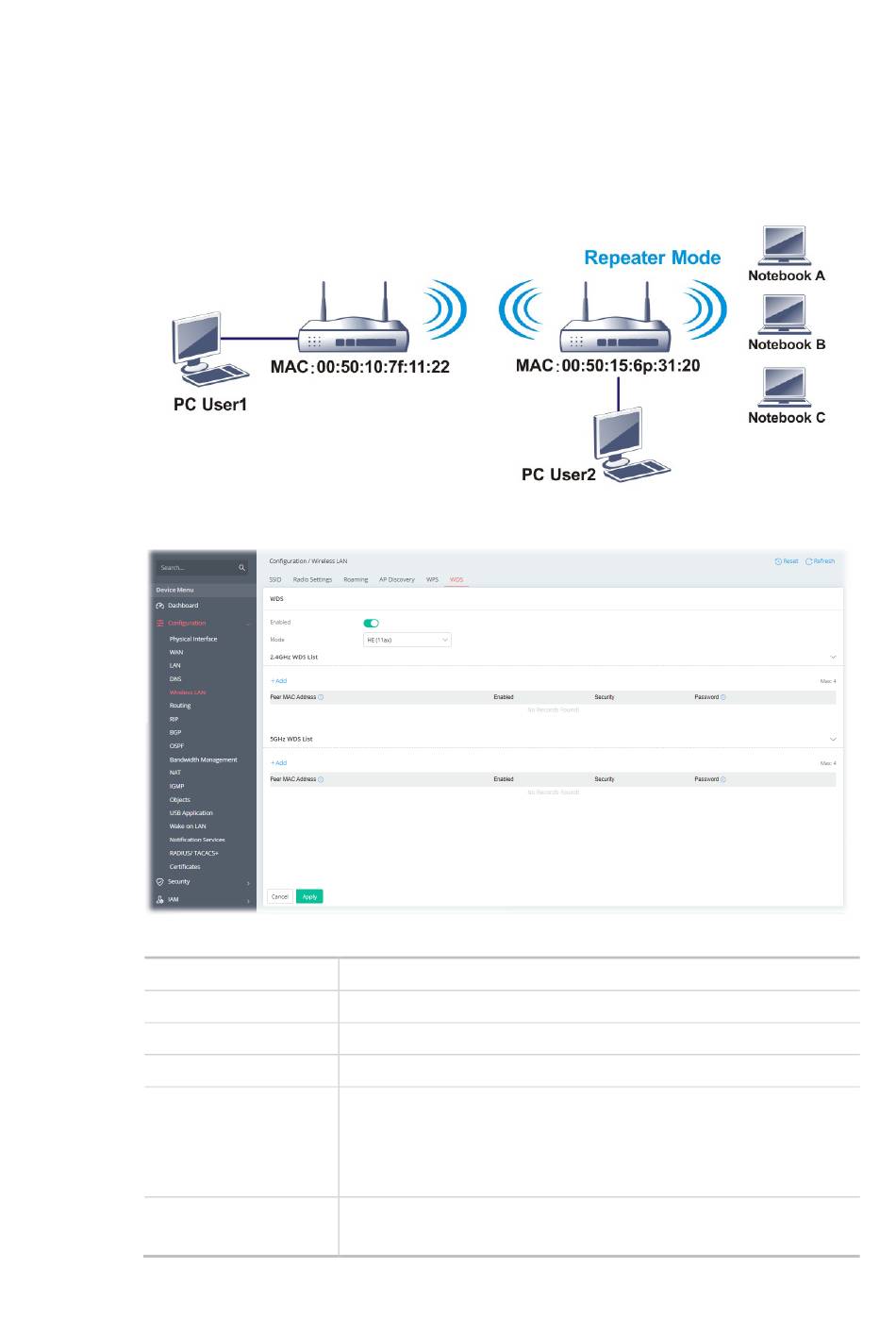Viewport: 896px width, 1318px height.
Task: Open Wake on LAN entry
Action: pyautogui.click(x=188, y=826)
